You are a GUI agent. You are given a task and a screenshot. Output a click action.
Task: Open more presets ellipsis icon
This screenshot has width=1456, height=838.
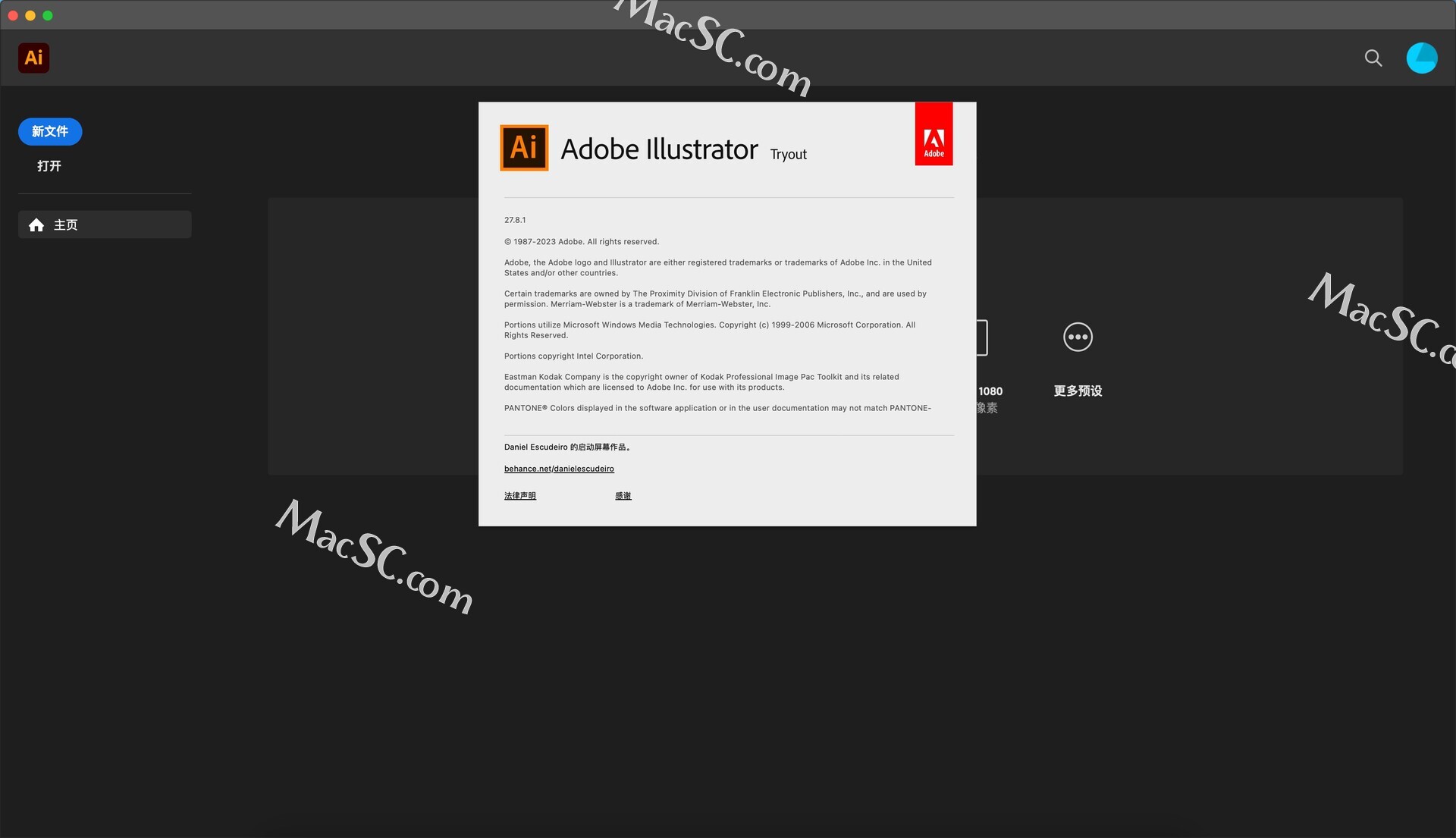tap(1078, 337)
